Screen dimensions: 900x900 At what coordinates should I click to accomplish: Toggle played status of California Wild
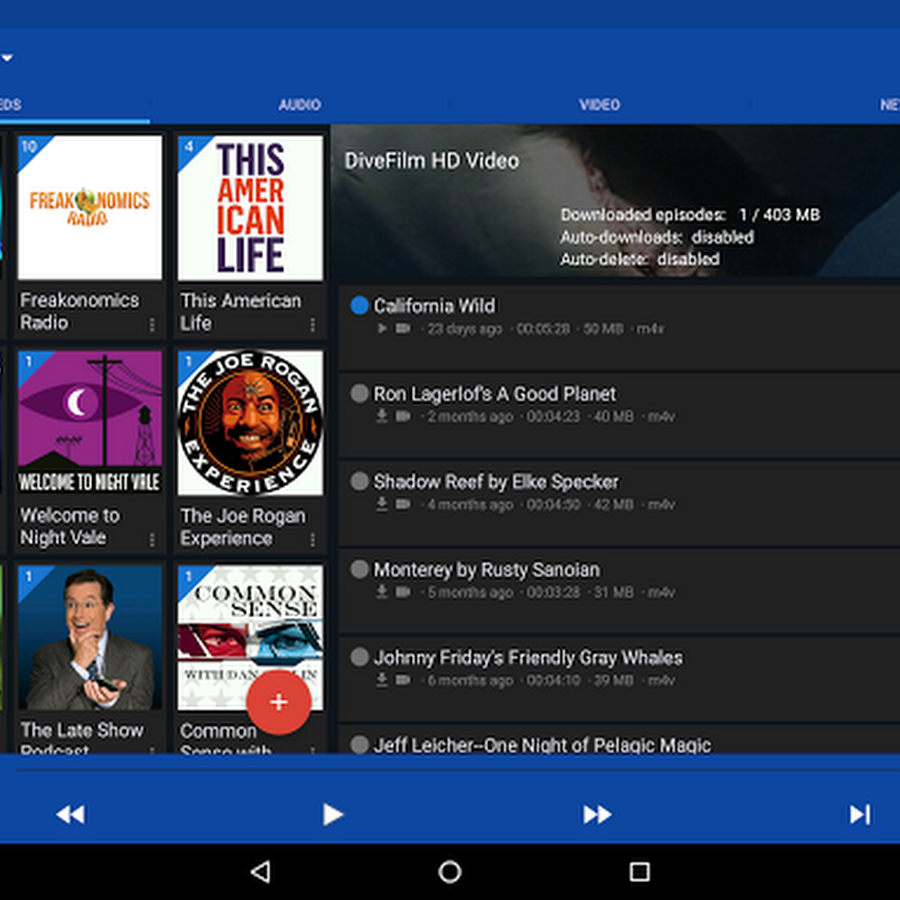[359, 305]
